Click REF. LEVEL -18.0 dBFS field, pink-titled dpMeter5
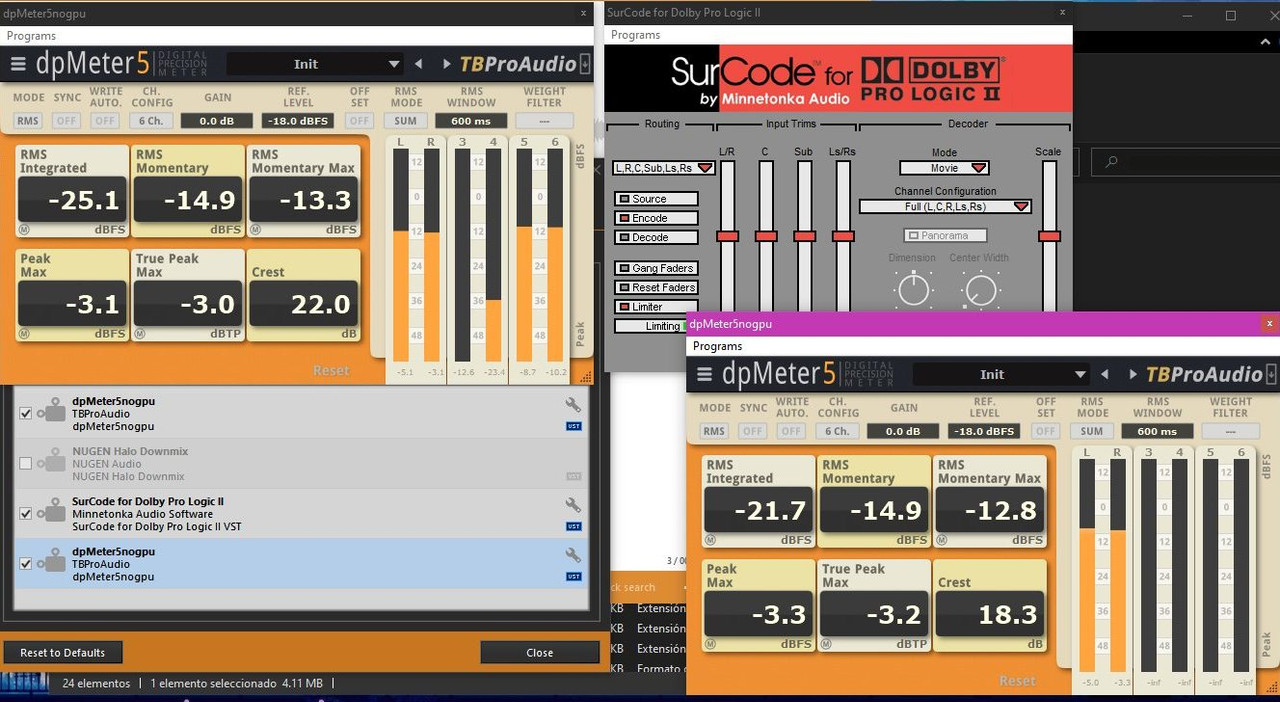The width and height of the screenshot is (1280, 702). [984, 431]
